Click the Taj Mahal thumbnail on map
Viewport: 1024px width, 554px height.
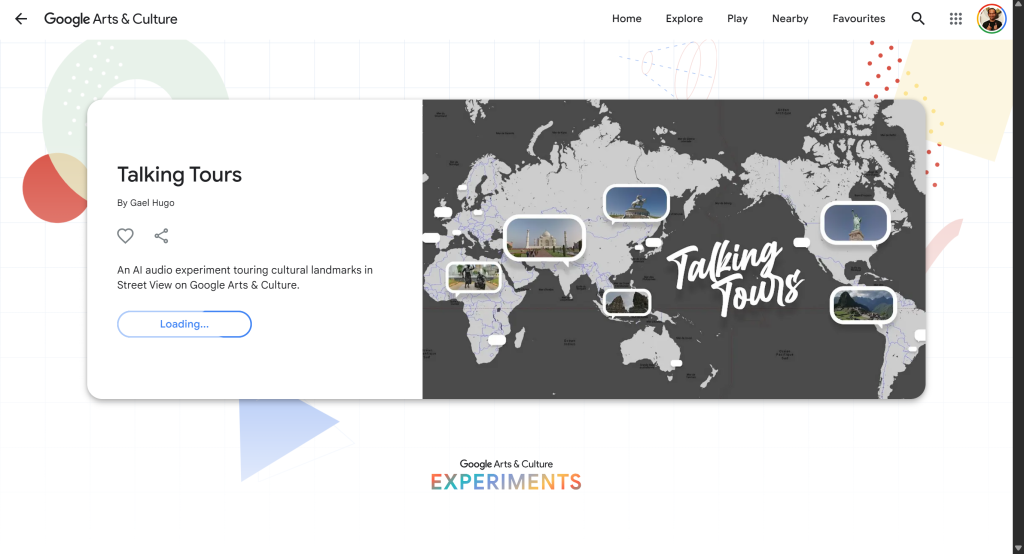pos(544,238)
